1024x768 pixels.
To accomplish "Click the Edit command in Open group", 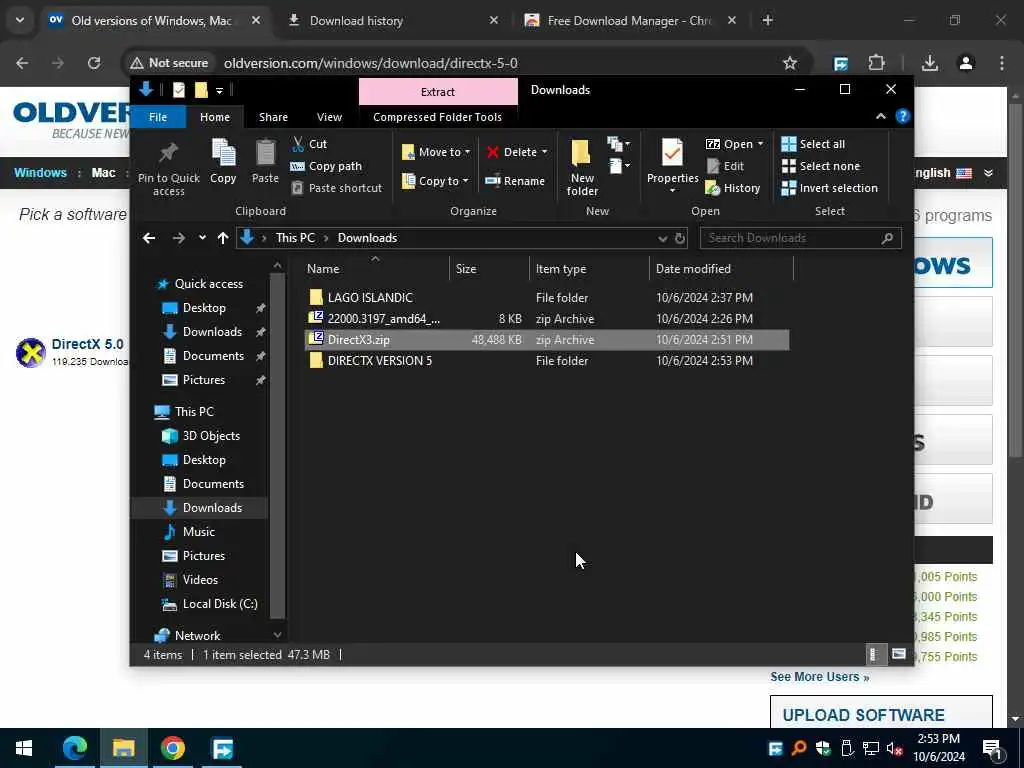I will [x=726, y=166].
